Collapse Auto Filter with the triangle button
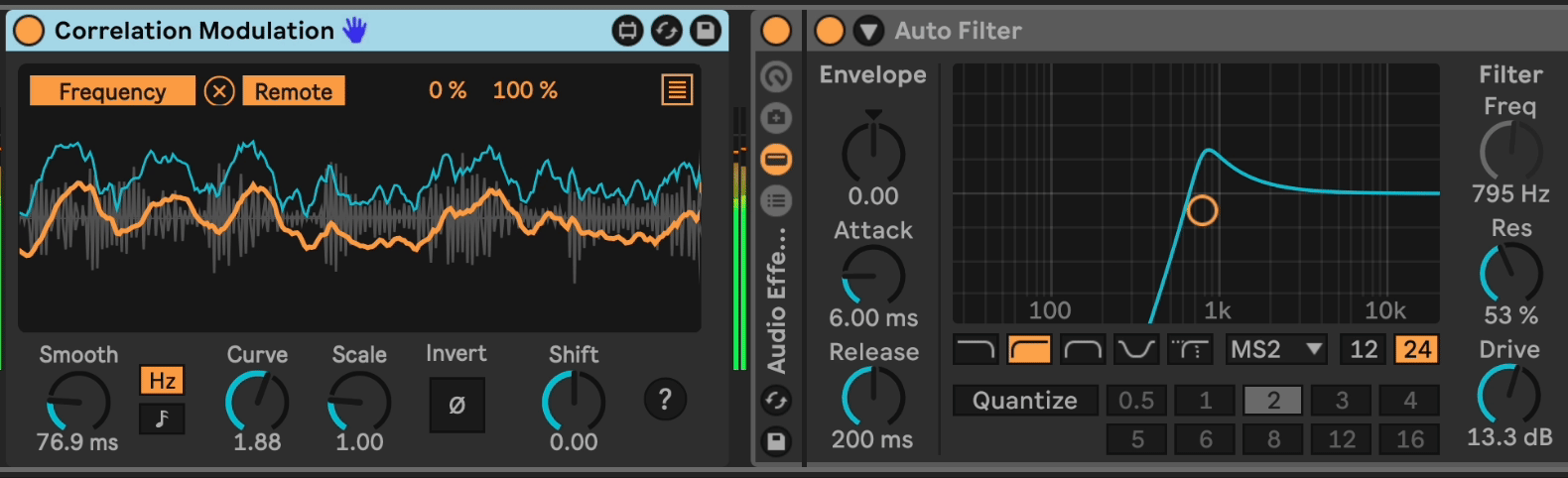Viewport: 1568px width, 478px height. [x=868, y=31]
